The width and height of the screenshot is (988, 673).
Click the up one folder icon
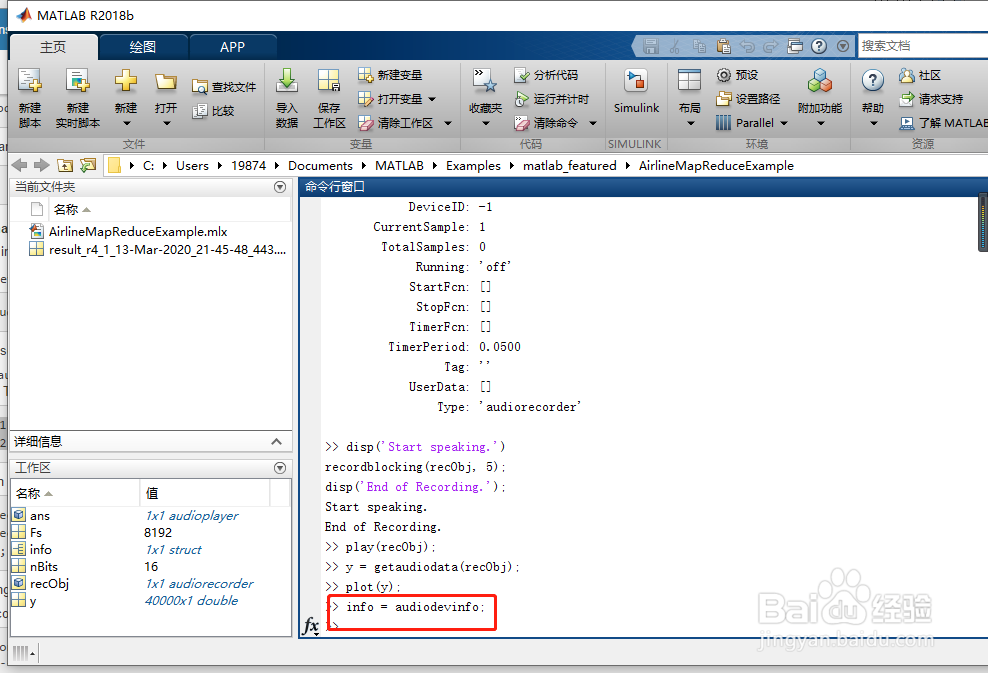coord(65,165)
